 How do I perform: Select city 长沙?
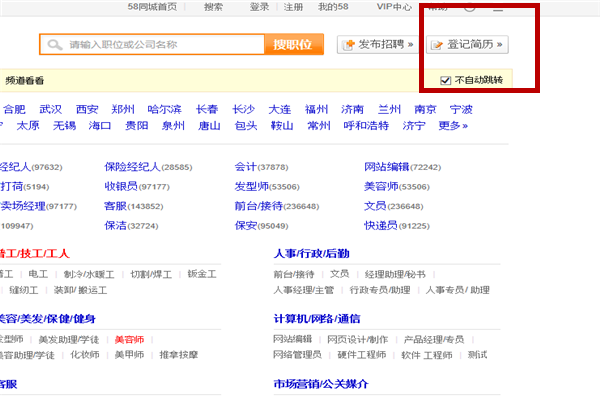tap(243, 109)
